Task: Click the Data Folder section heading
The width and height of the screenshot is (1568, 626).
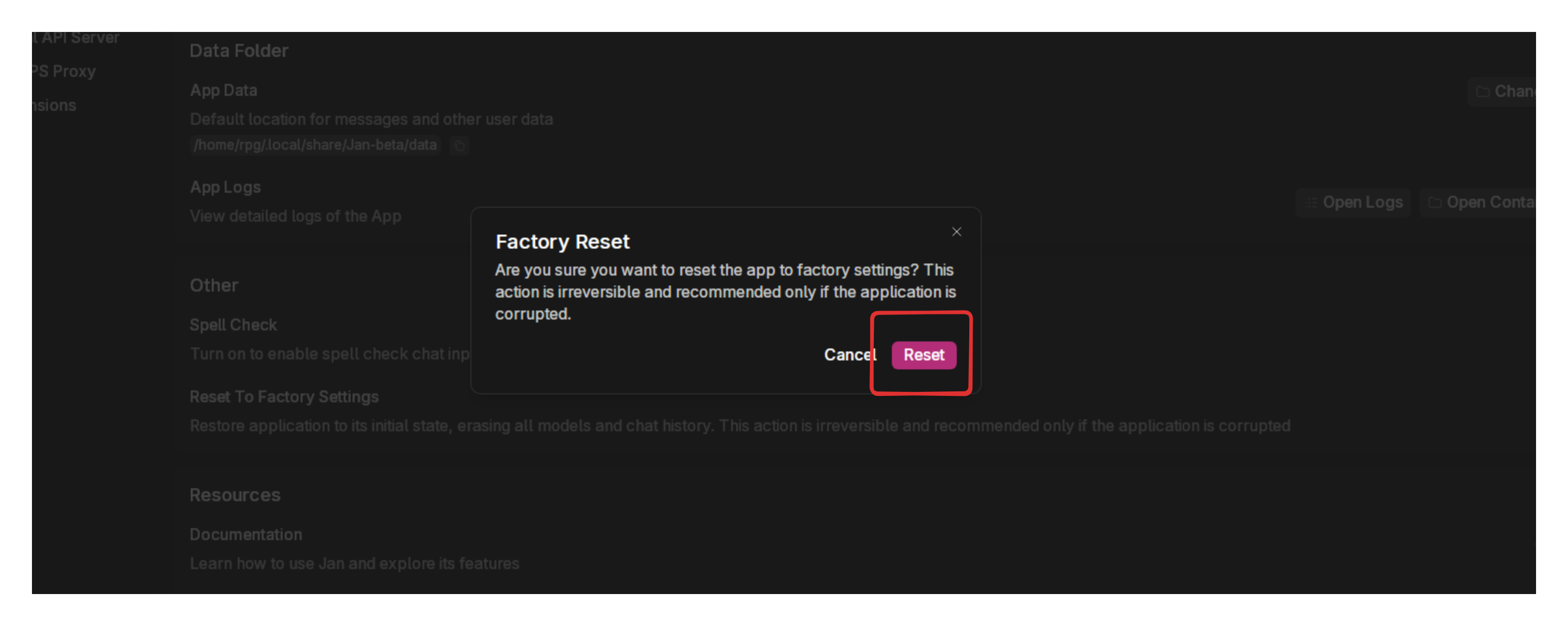Action: [239, 51]
